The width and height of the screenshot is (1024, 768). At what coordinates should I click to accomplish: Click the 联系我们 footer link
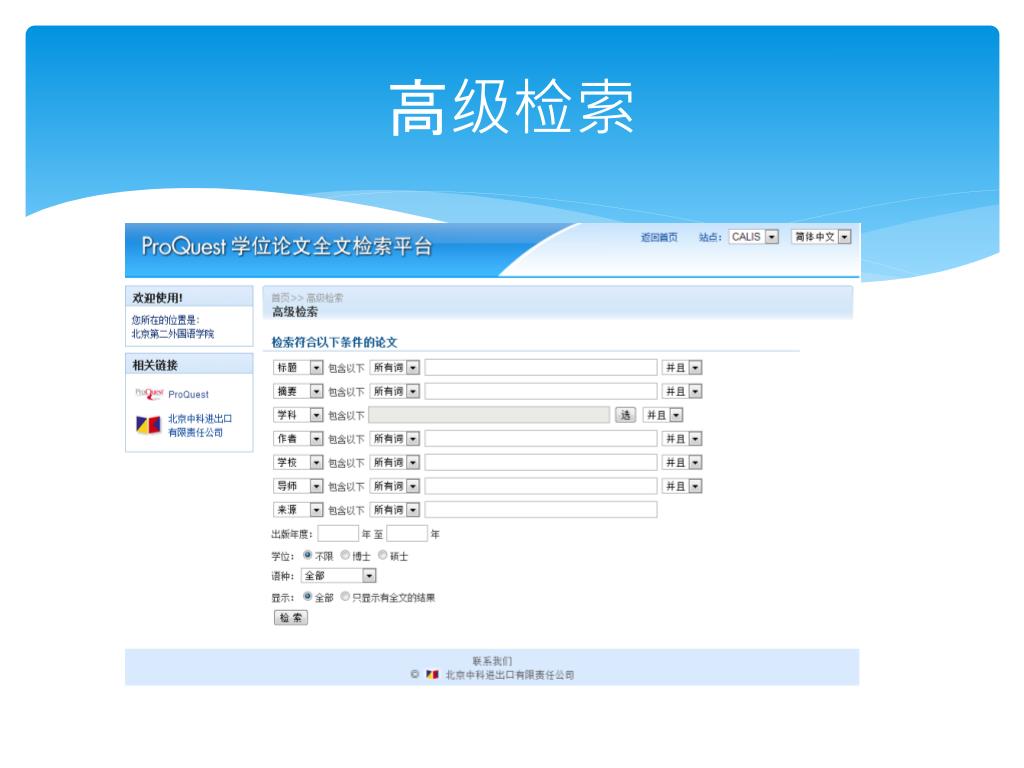(492, 661)
